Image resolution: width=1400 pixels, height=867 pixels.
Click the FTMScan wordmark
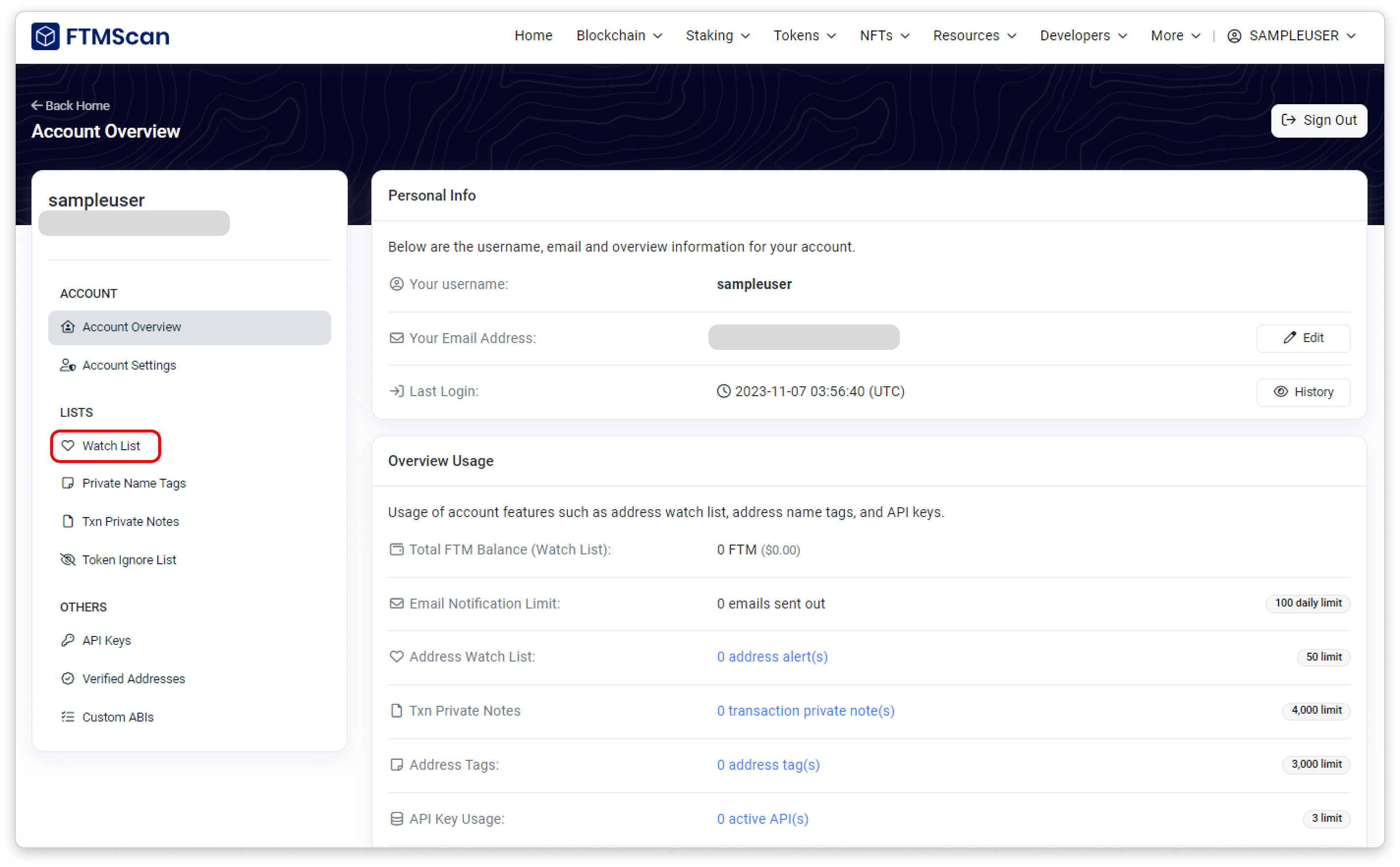point(117,36)
